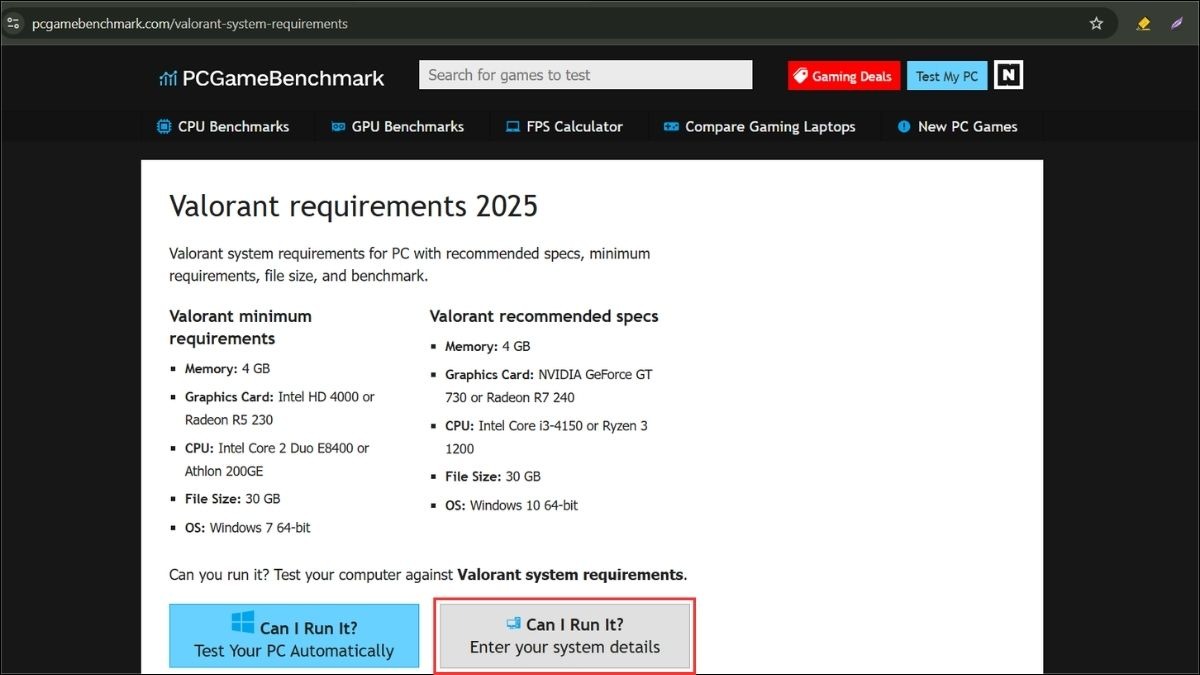Open FPS Calculator menu item
This screenshot has width=1200, height=675.
pyautogui.click(x=564, y=127)
